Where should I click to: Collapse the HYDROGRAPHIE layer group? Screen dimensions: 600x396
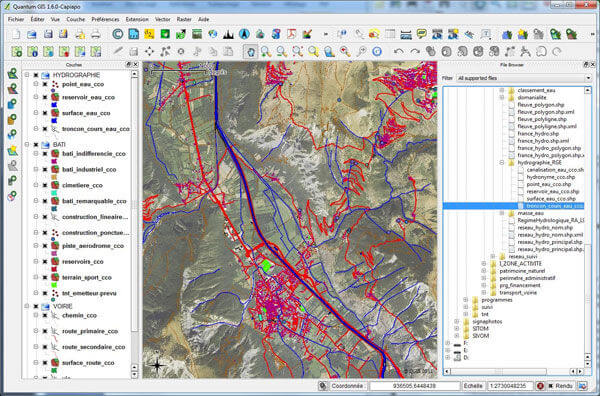pyautogui.click(x=27, y=75)
